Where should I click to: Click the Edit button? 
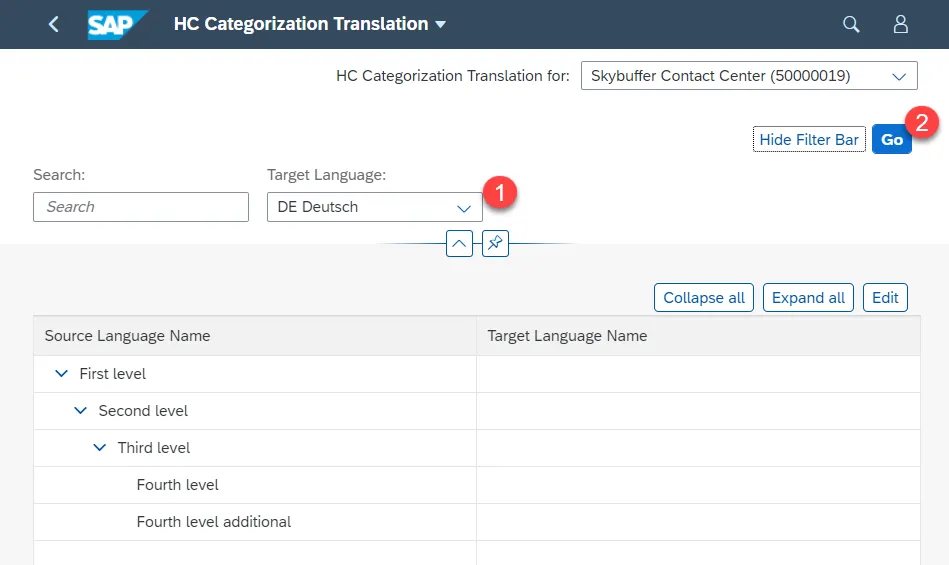click(x=885, y=298)
